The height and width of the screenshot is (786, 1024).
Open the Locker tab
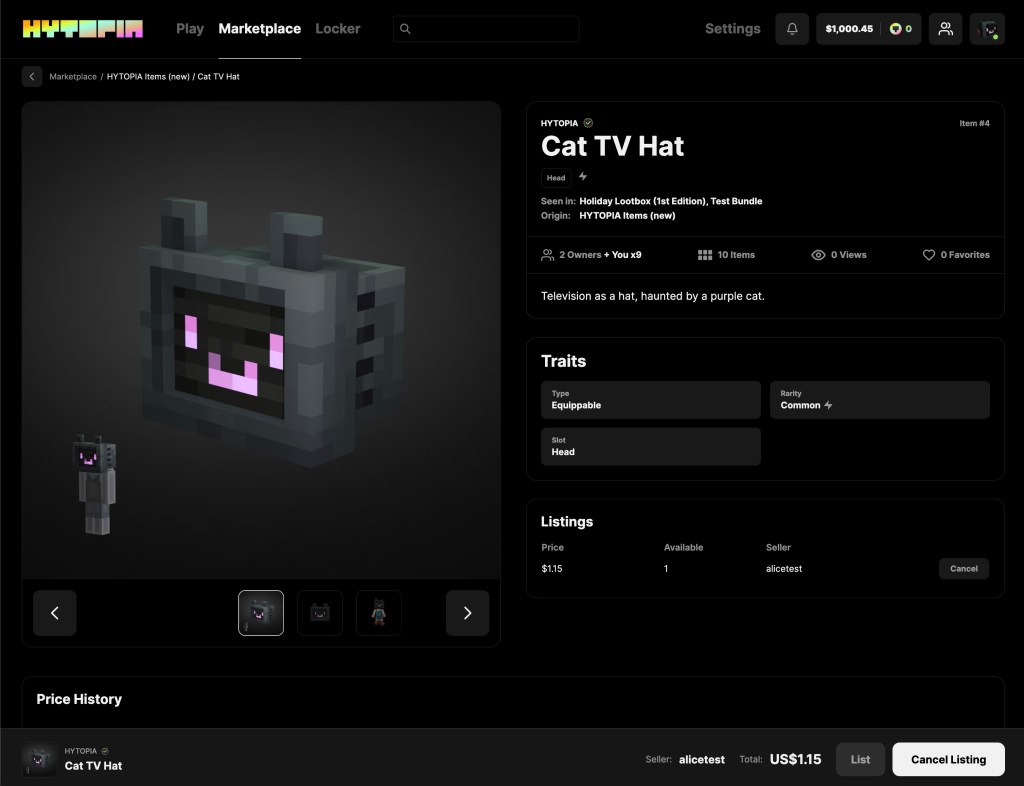pyautogui.click(x=337, y=29)
